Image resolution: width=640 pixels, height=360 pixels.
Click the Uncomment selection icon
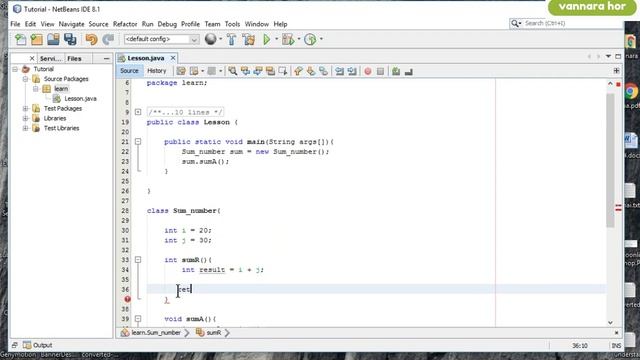(409, 71)
